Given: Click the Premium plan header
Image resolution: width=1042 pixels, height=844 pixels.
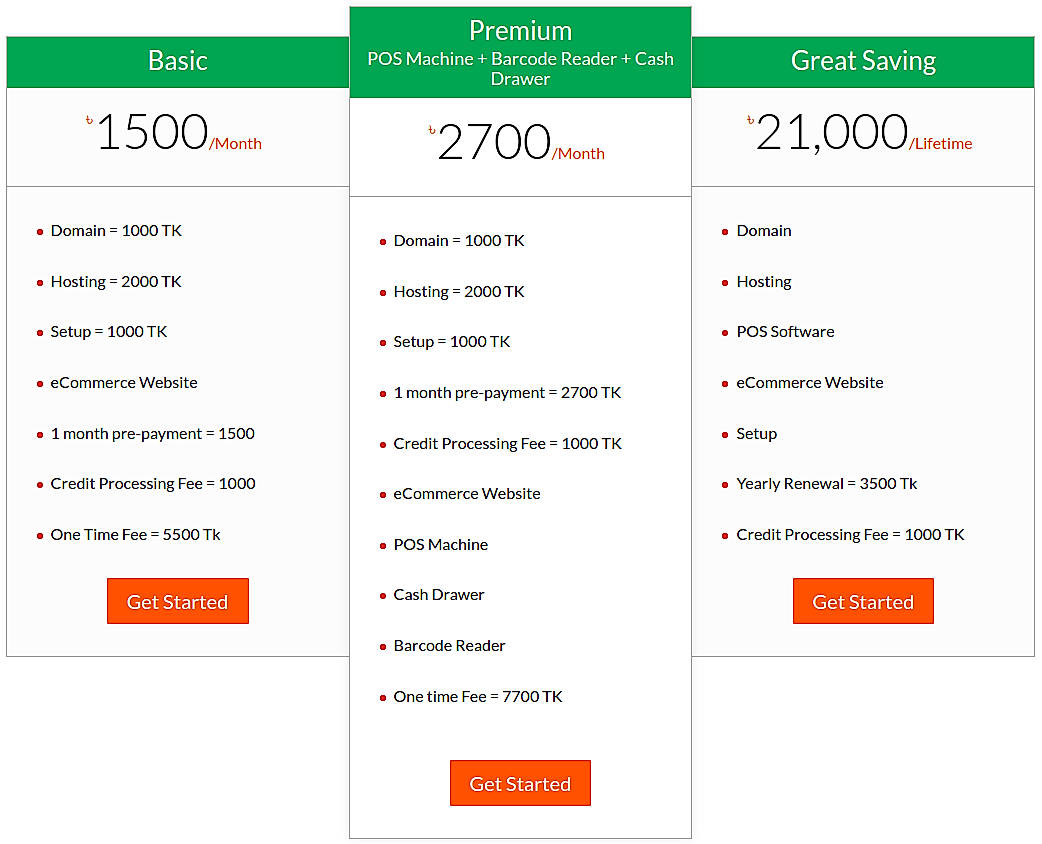Looking at the screenshot, I should 520,31.
